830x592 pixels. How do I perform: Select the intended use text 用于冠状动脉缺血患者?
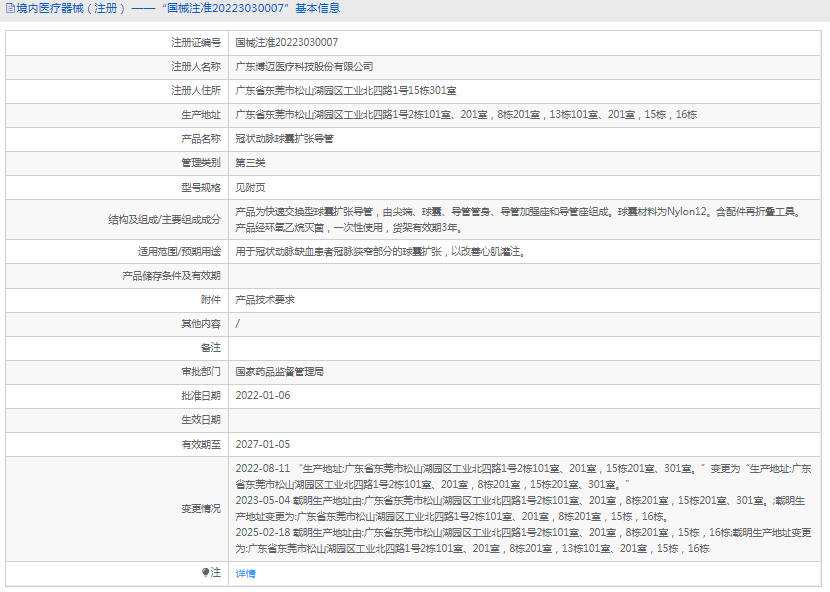click(380, 252)
